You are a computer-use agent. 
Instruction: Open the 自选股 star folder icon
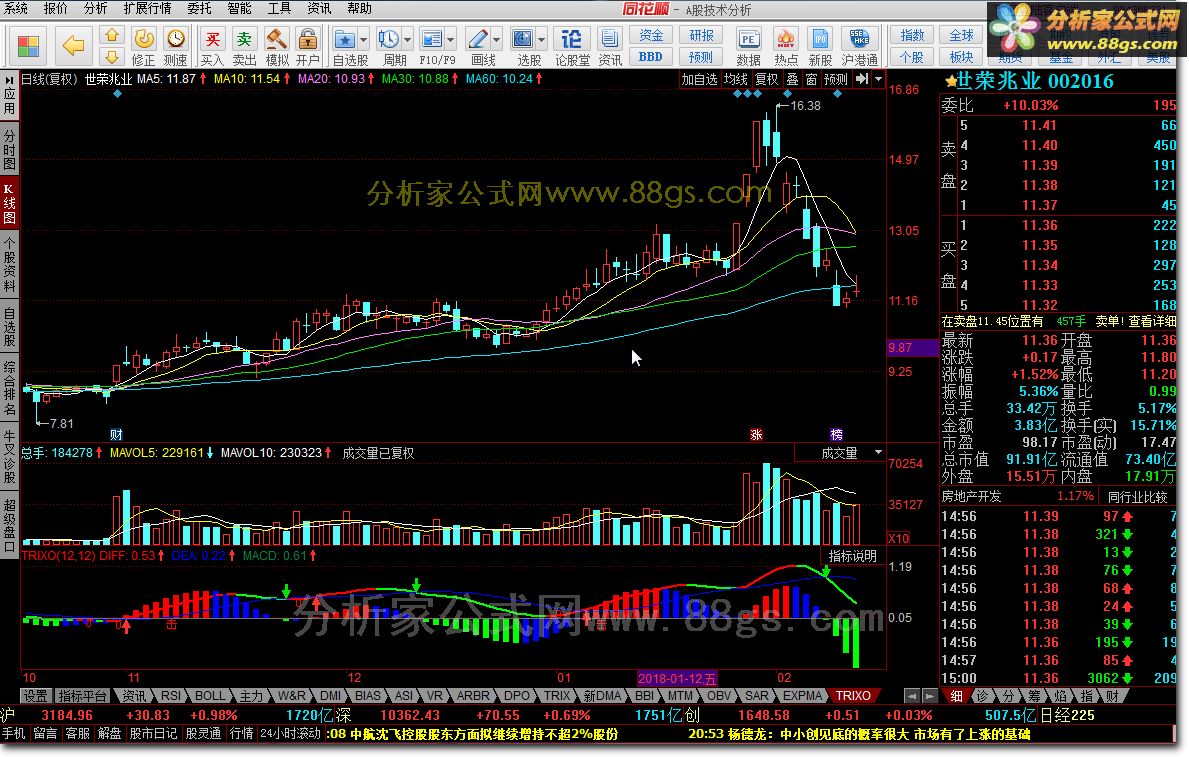pos(345,39)
